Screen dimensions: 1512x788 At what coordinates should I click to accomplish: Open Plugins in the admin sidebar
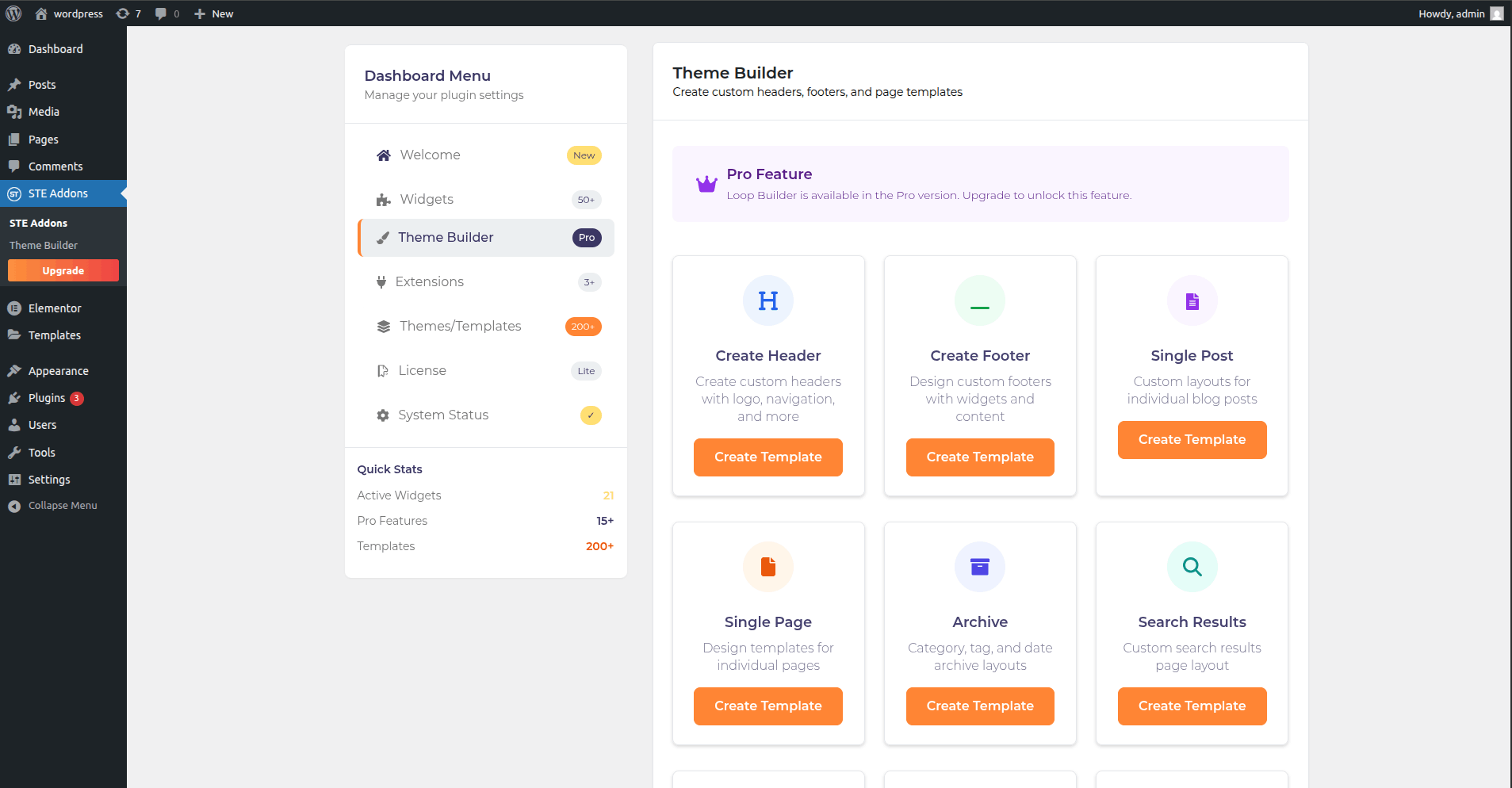pos(47,398)
